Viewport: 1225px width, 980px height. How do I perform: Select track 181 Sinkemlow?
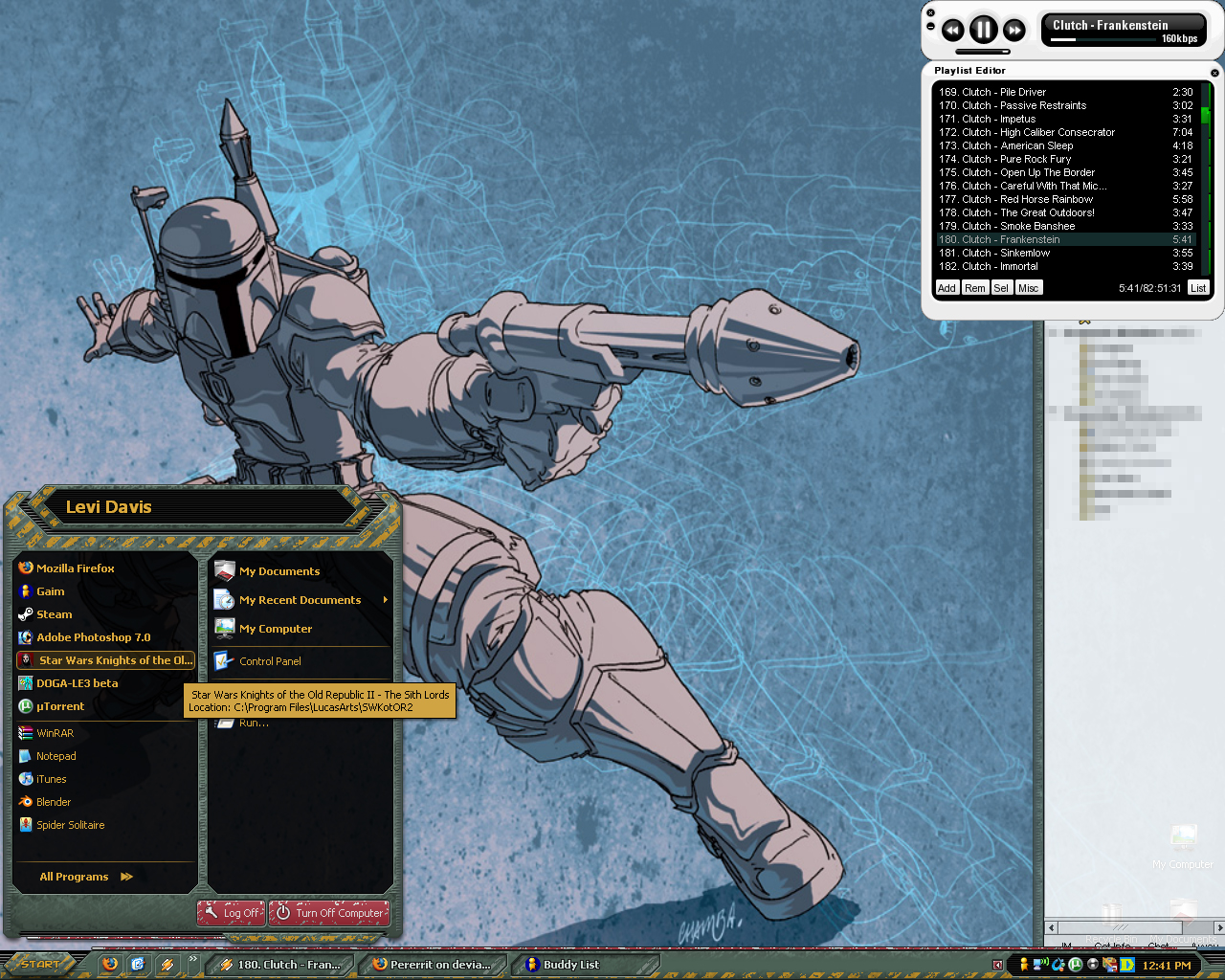[x=1066, y=254]
